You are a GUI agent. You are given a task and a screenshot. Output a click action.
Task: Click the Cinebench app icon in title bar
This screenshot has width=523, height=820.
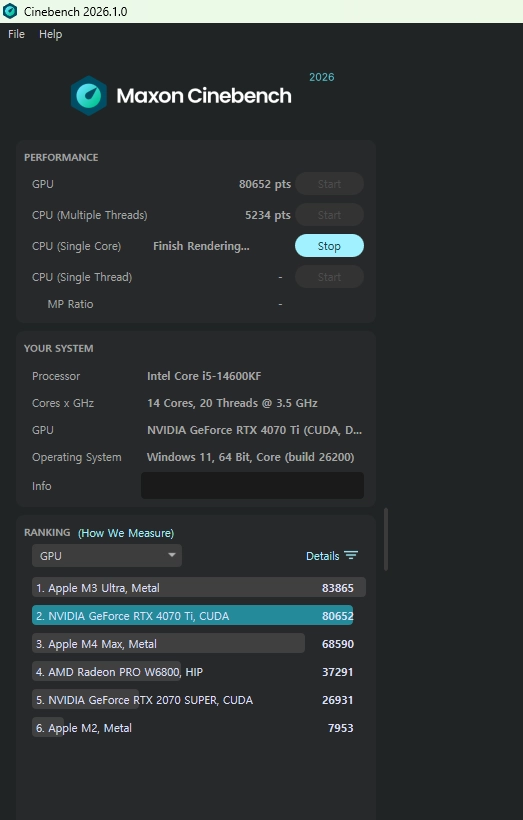[x=10, y=11]
